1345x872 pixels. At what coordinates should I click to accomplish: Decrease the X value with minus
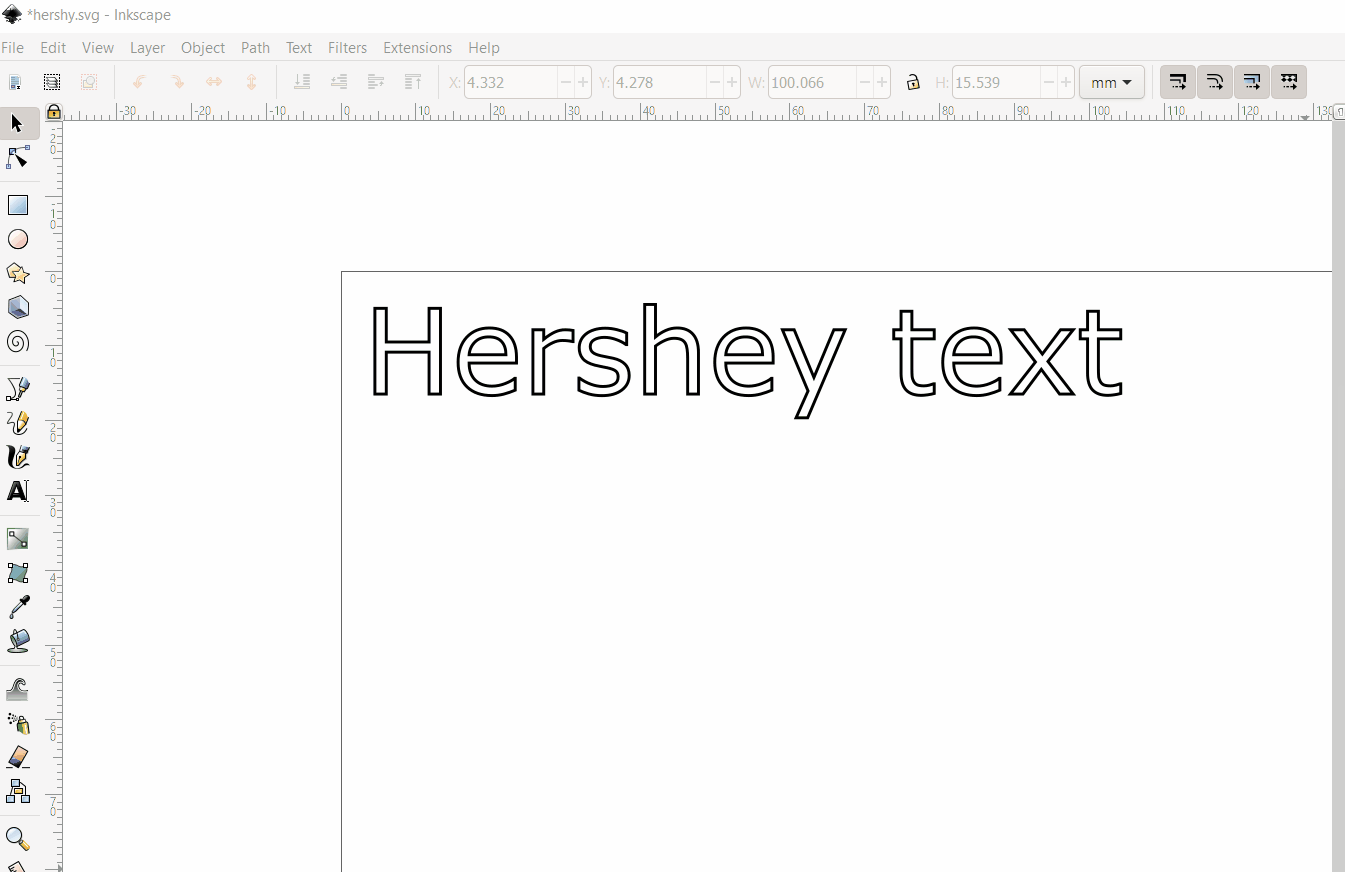(x=566, y=82)
